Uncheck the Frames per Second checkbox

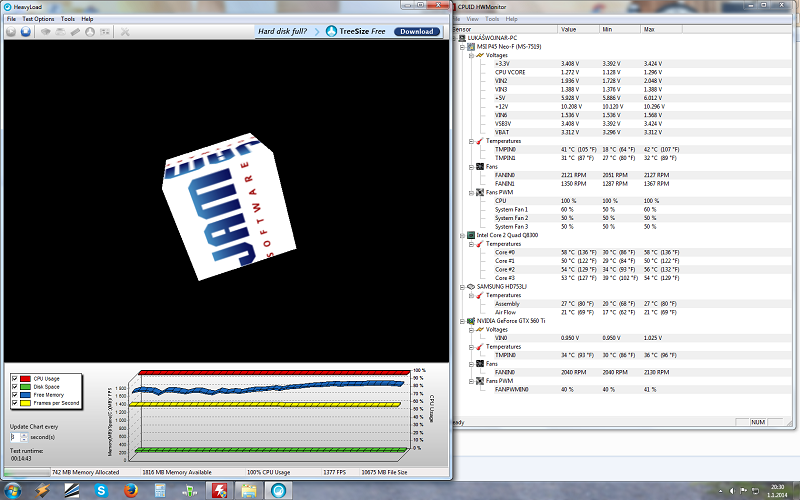click(x=14, y=403)
